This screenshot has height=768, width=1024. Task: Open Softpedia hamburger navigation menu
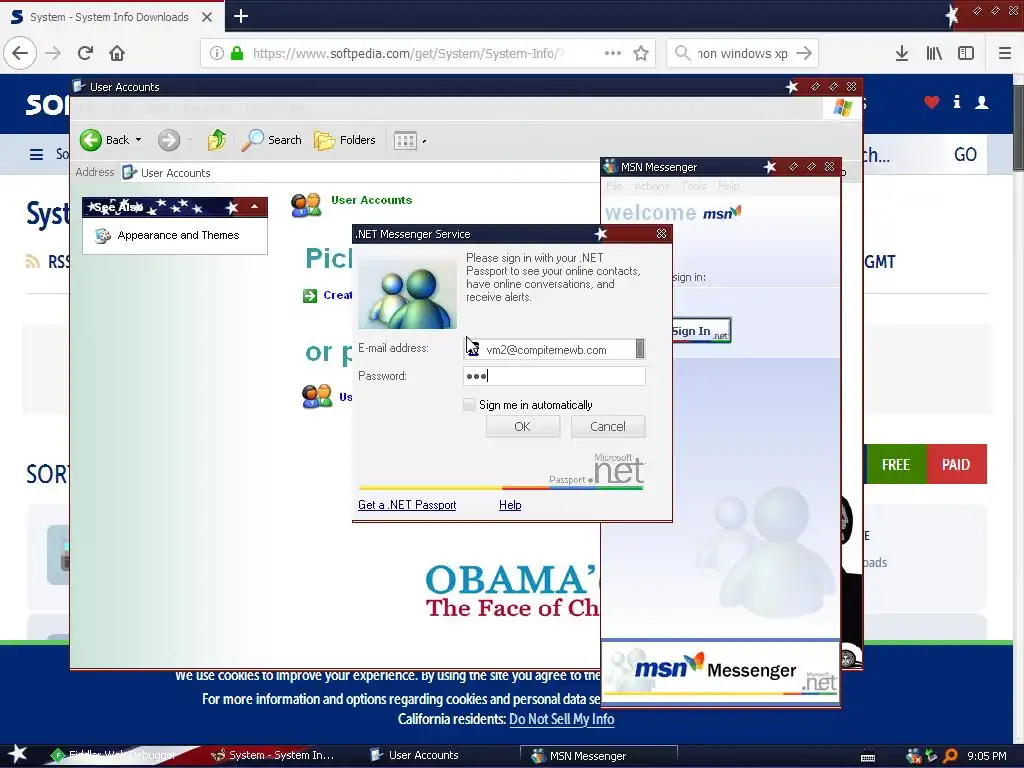tap(37, 154)
